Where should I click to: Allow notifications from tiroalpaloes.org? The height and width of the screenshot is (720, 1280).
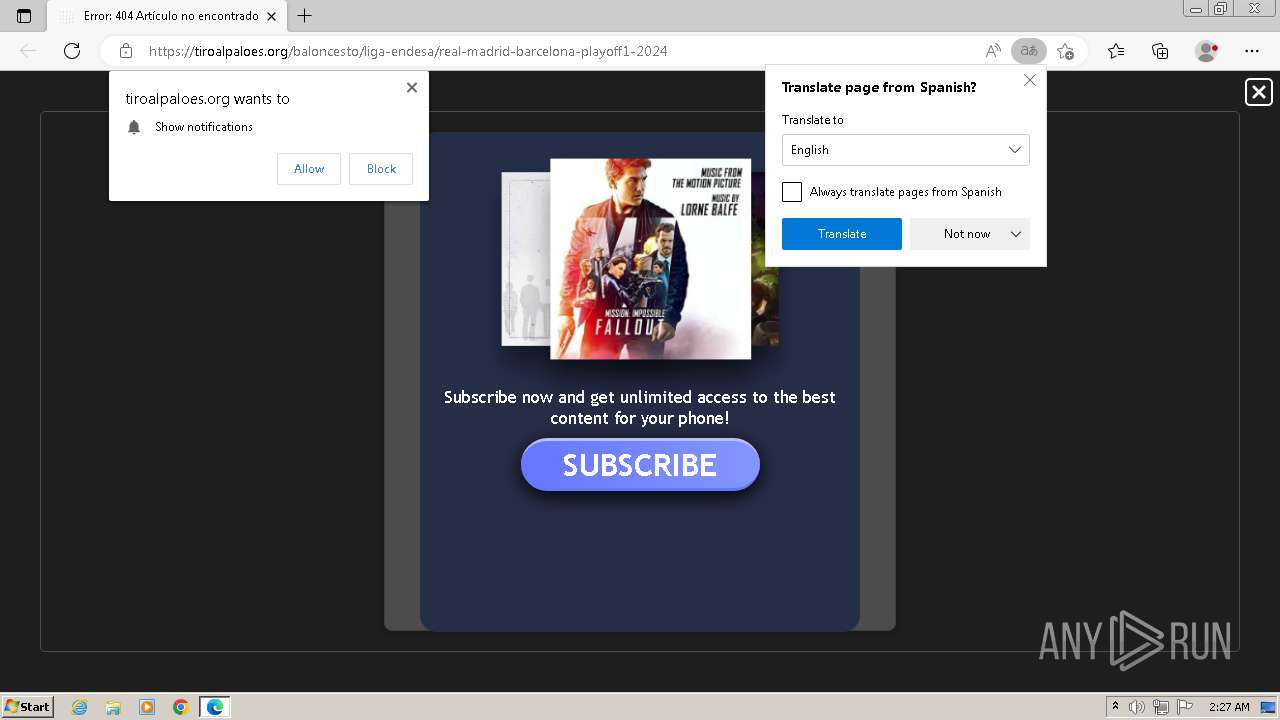pyautogui.click(x=309, y=169)
